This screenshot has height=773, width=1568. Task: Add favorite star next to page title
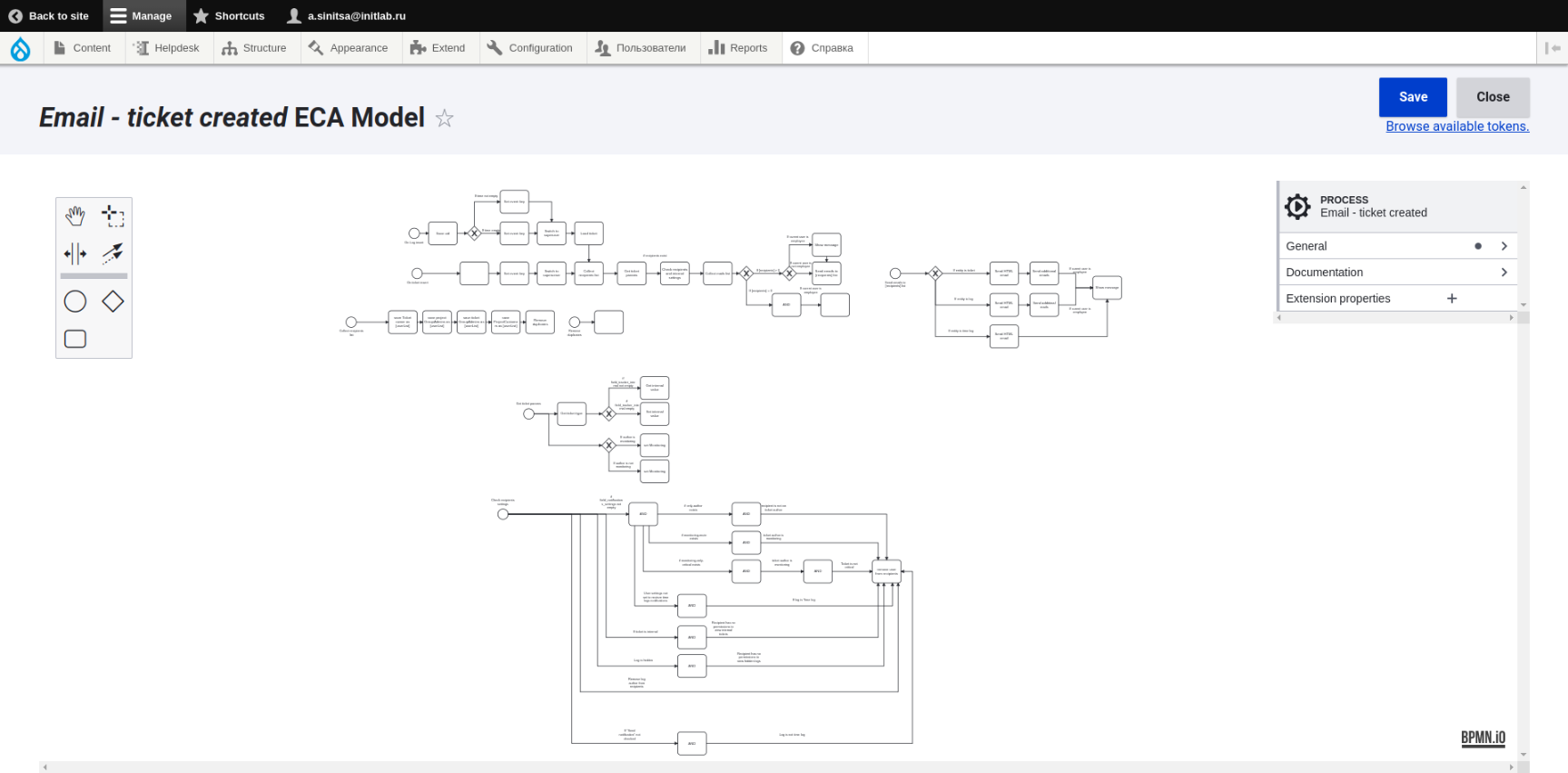pos(444,118)
